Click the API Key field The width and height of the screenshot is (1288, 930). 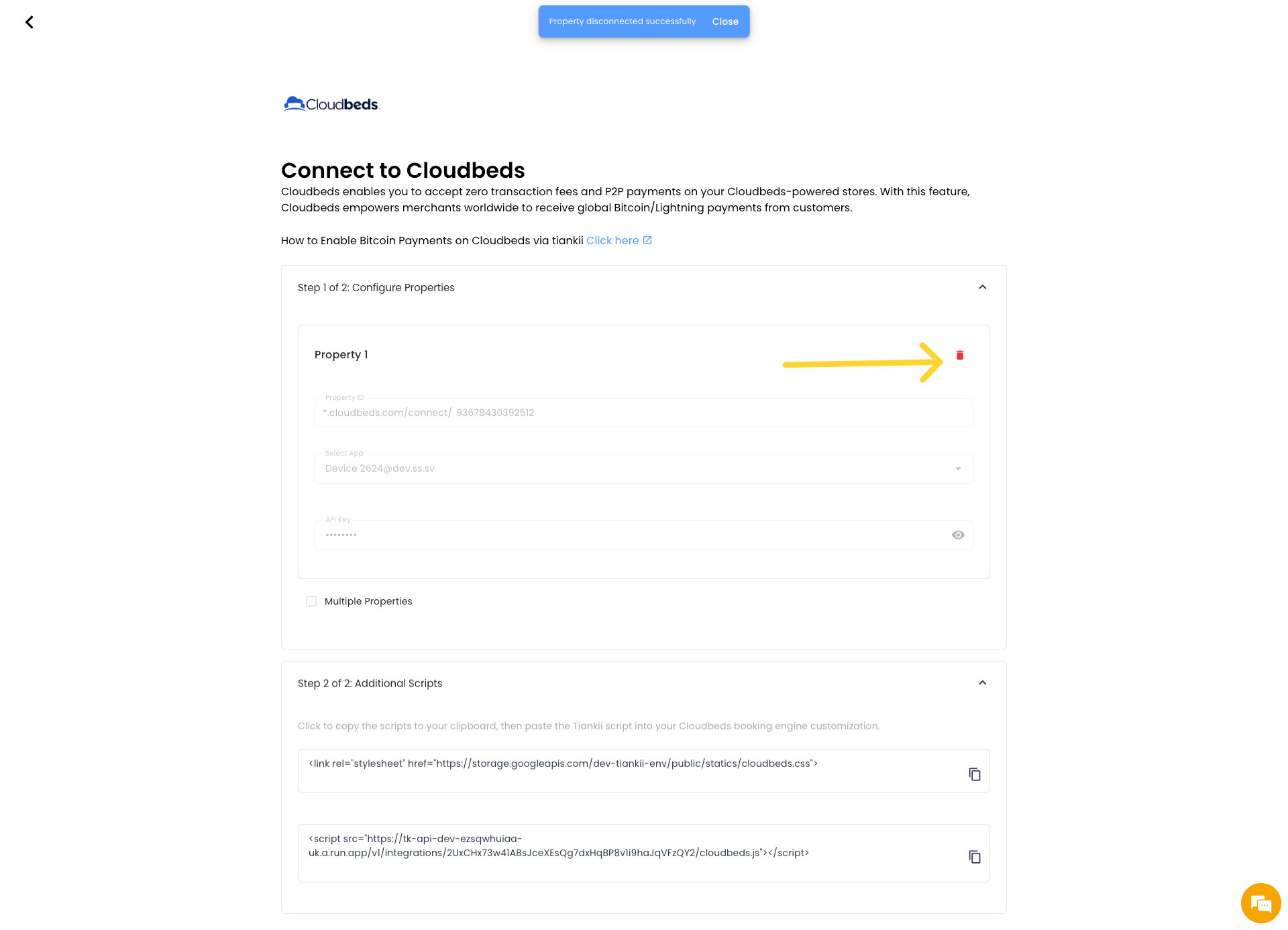click(631, 535)
